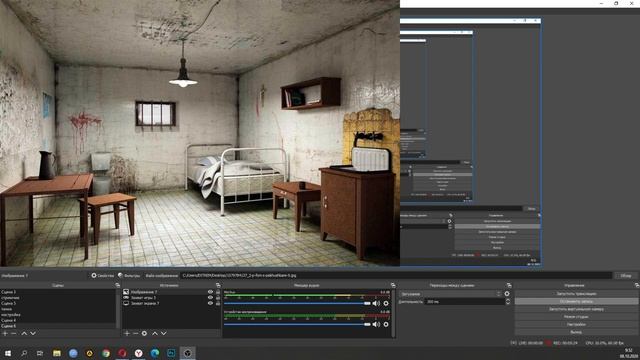Open Свойства (Properties) gear in source toolbar

click(x=102, y=276)
